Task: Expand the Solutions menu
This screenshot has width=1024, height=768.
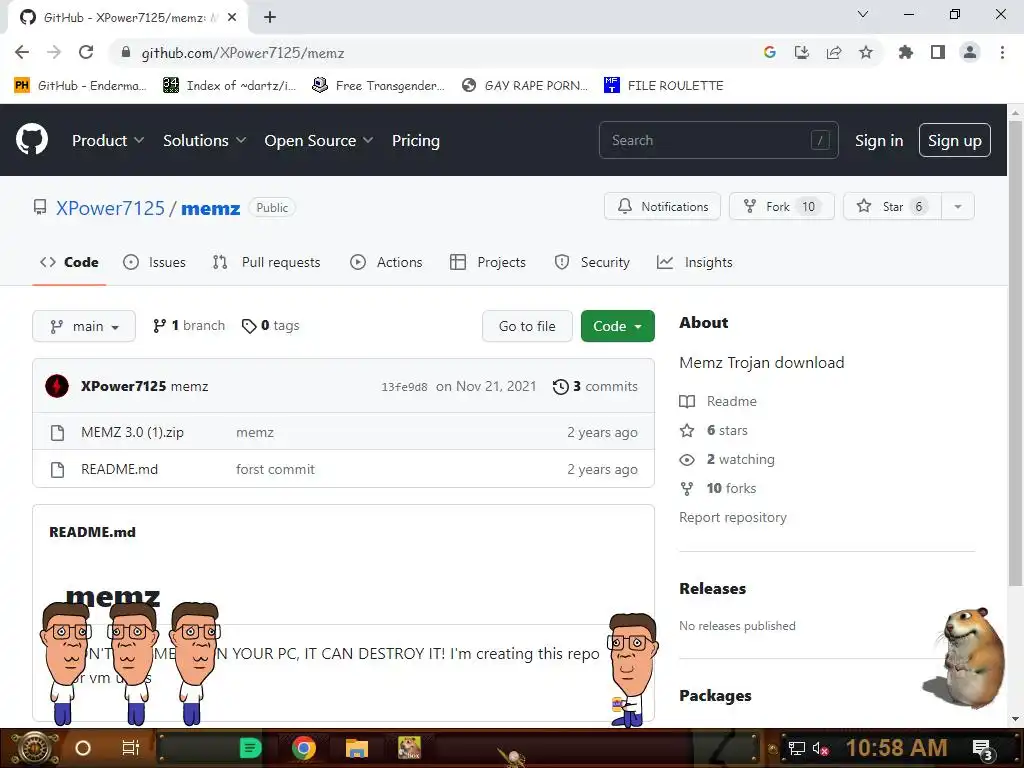Action: pos(204,140)
